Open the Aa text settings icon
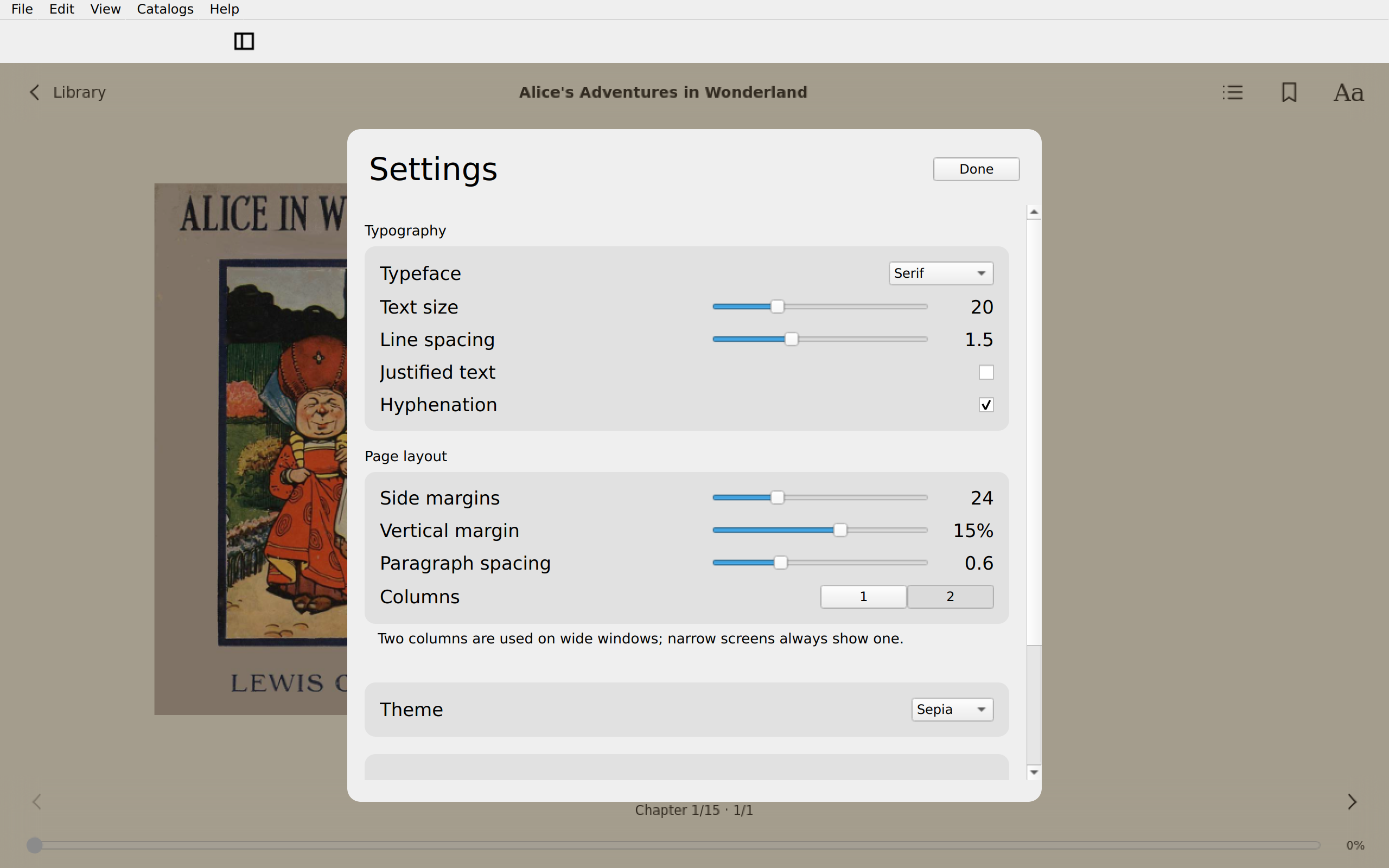 coord(1348,92)
